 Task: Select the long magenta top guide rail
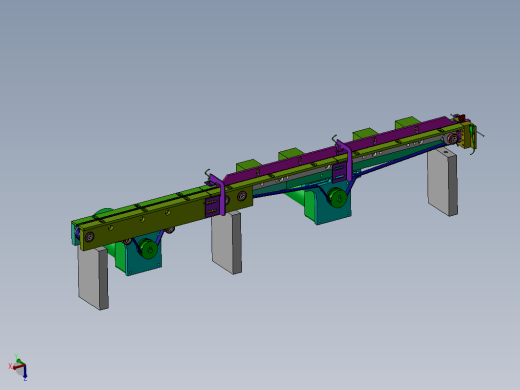point(337,148)
